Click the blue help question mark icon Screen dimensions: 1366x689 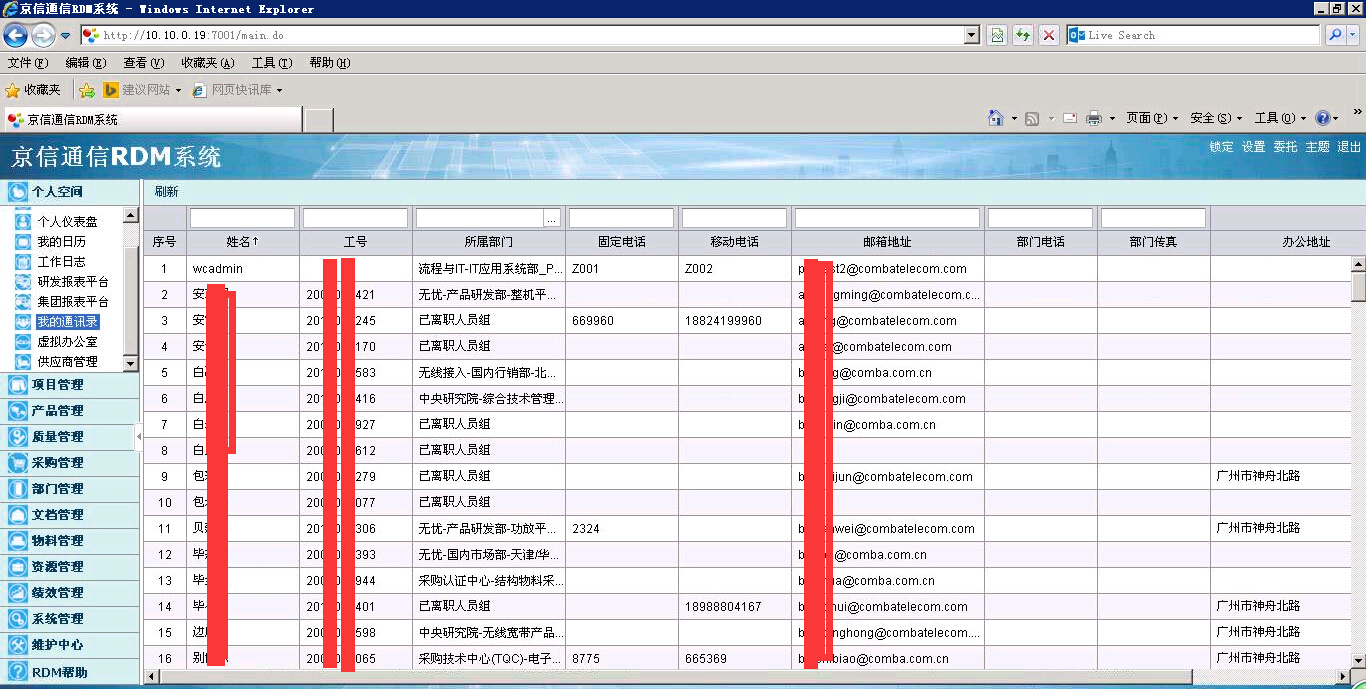(1323, 118)
